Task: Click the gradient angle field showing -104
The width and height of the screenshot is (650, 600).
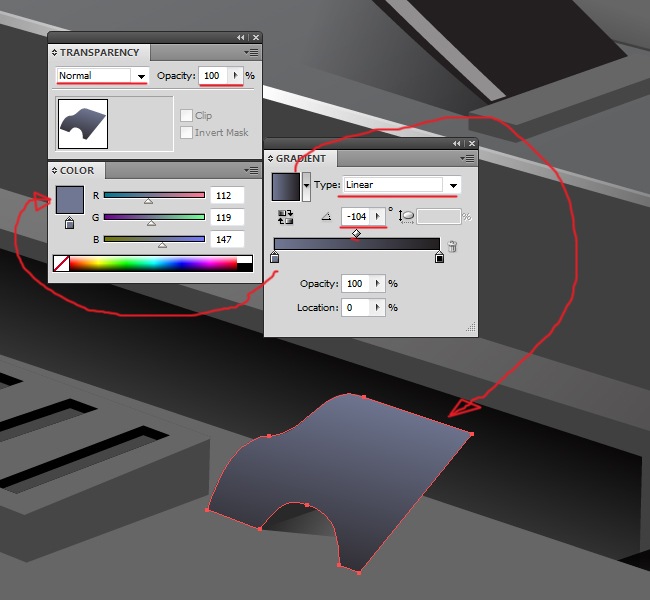Action: [x=357, y=216]
